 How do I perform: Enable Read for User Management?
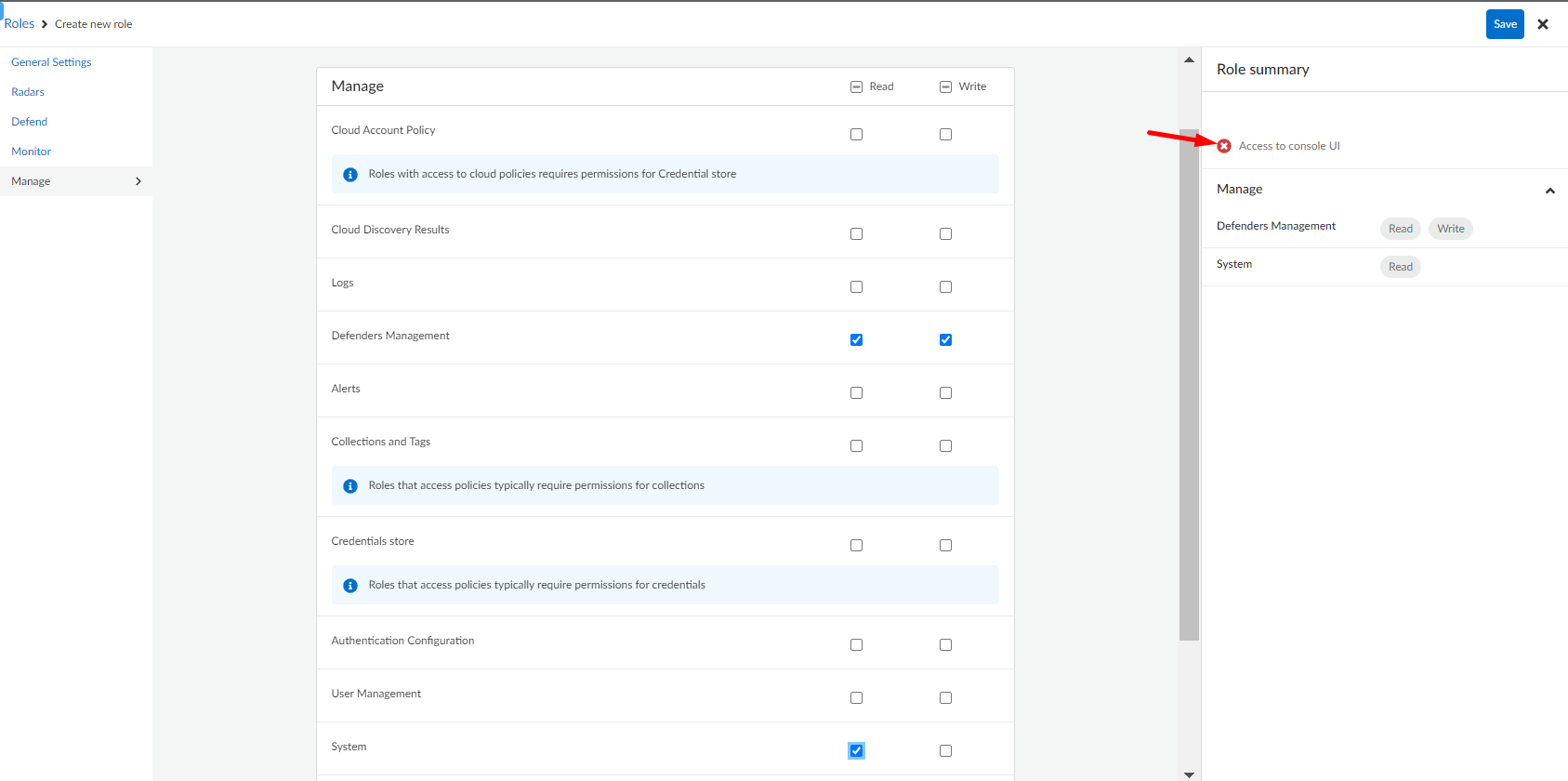(856, 697)
